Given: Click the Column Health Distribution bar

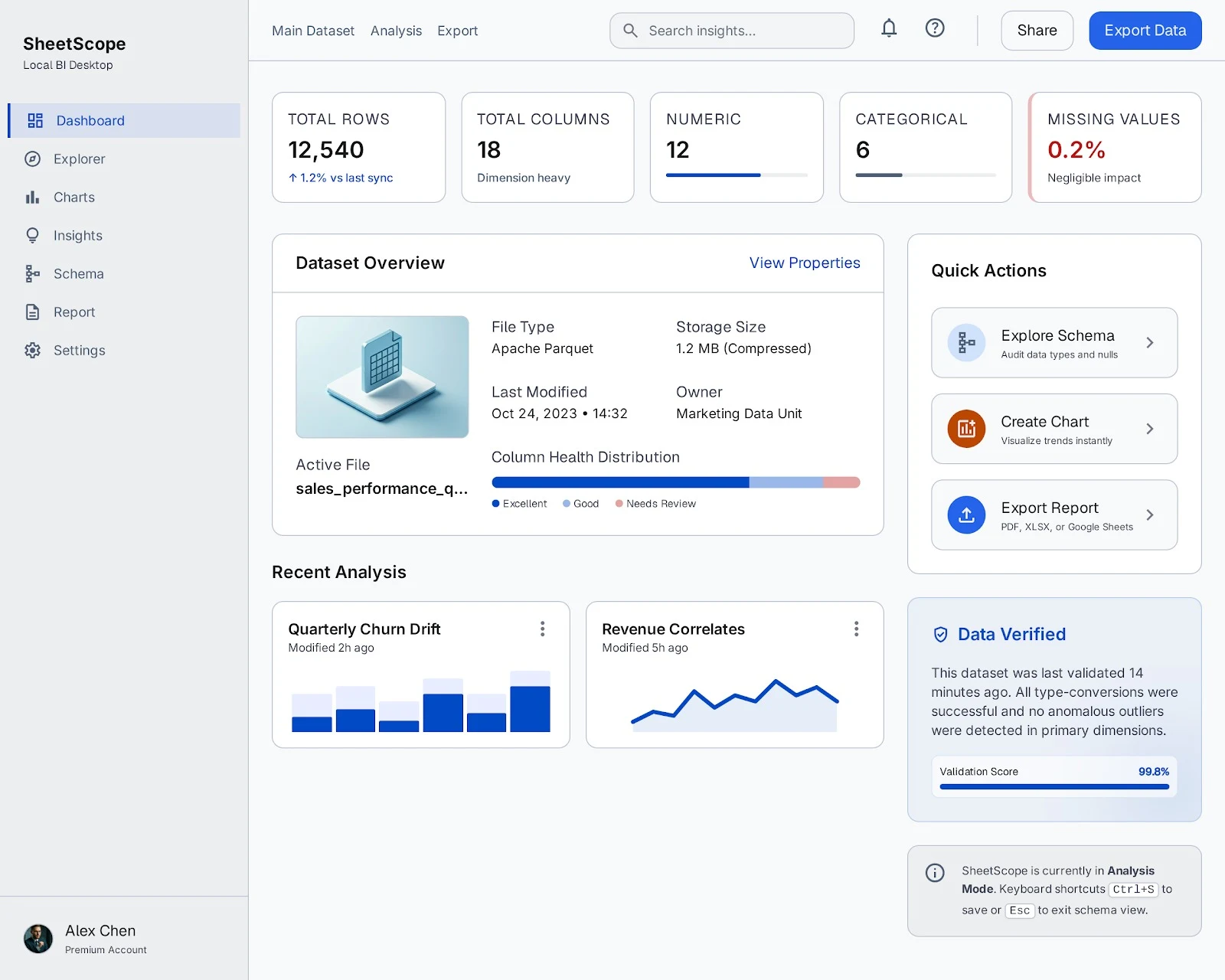Looking at the screenshot, I should tap(676, 482).
